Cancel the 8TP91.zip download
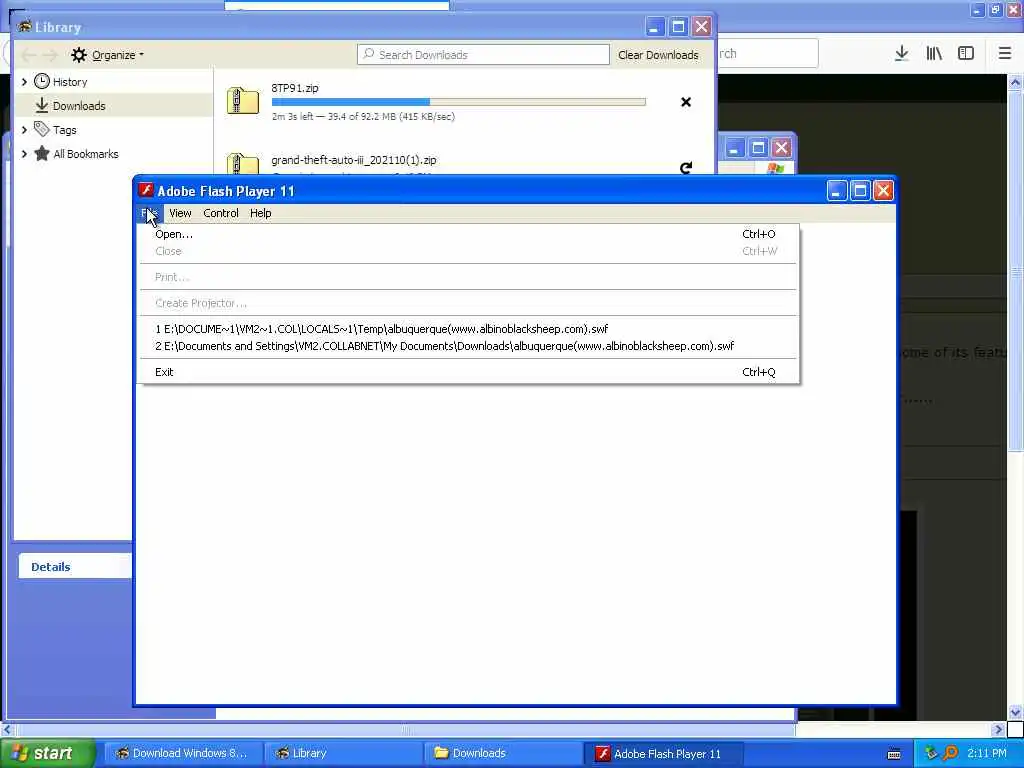This screenshot has height=768, width=1024. 686,102
